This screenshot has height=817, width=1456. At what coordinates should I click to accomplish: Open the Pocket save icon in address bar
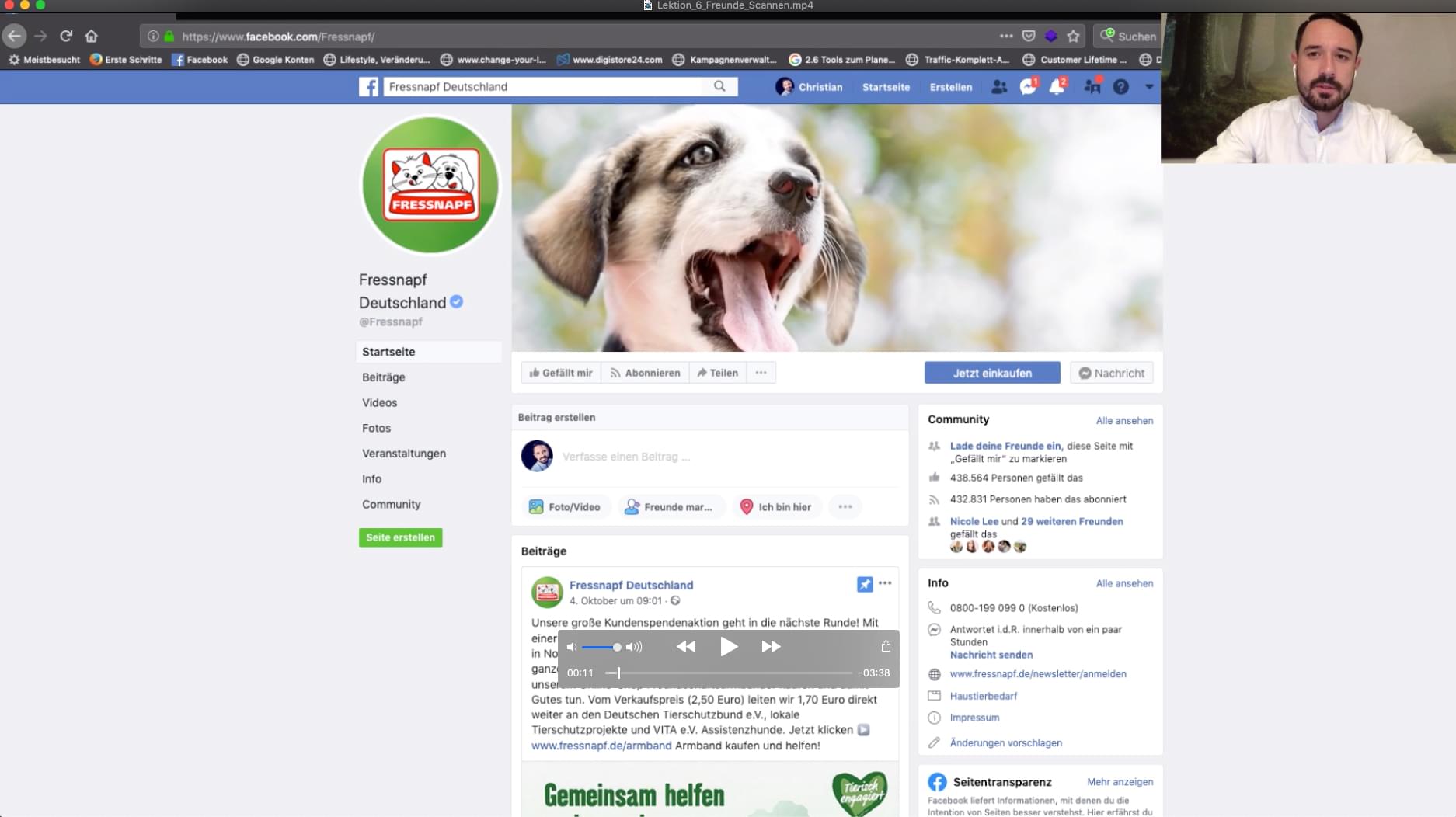pos(1029,36)
